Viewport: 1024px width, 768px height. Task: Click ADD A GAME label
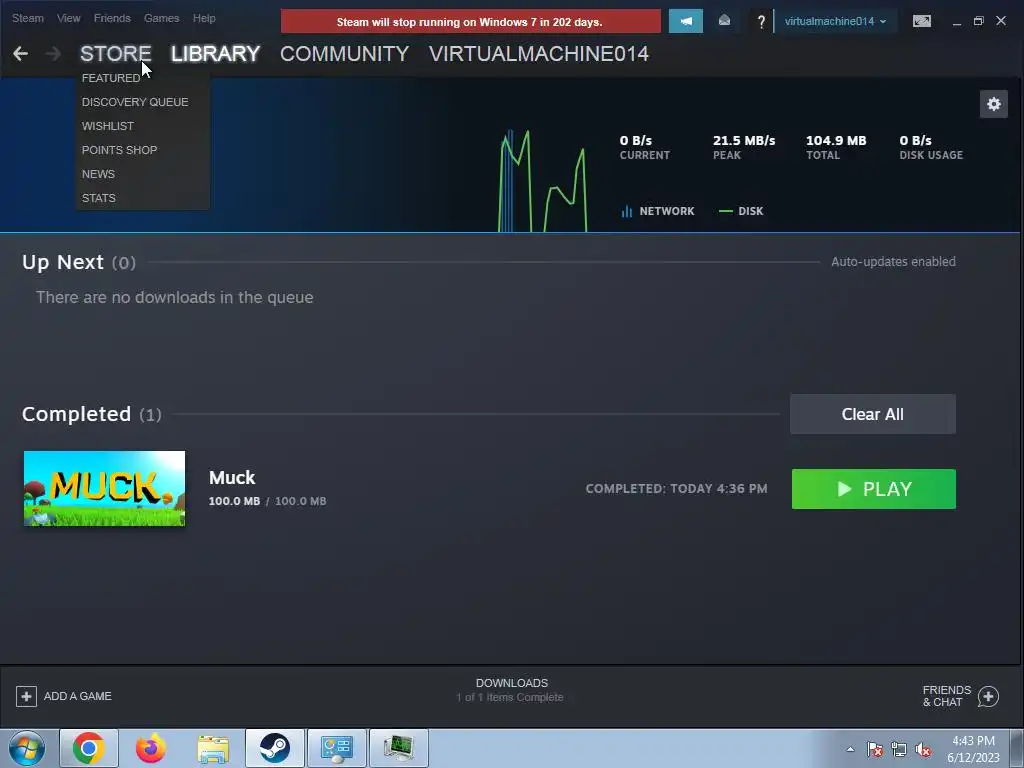click(78, 696)
